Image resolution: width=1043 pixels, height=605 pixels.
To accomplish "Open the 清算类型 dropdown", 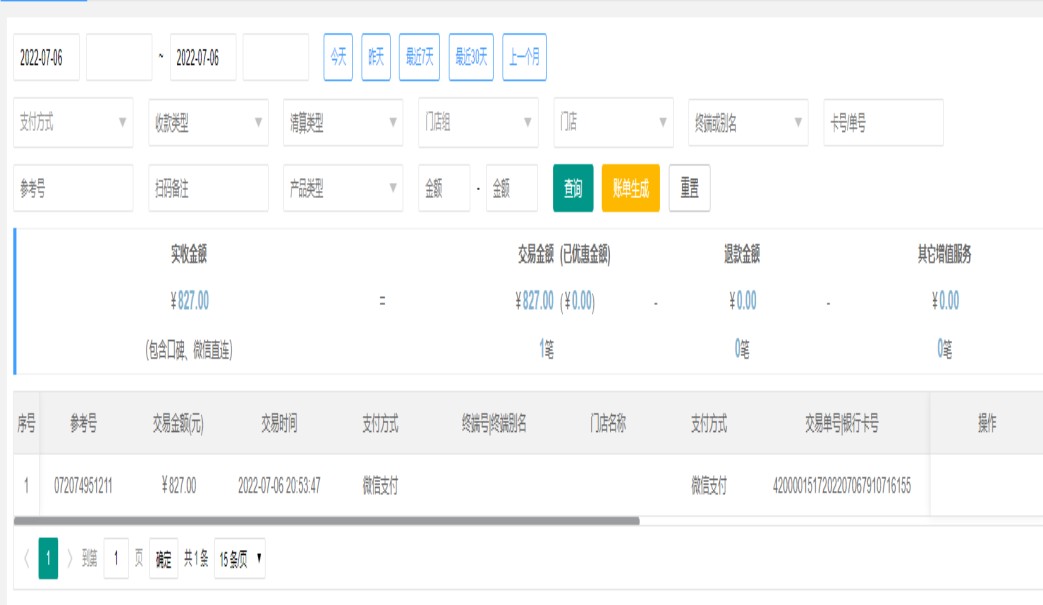I will pos(343,123).
